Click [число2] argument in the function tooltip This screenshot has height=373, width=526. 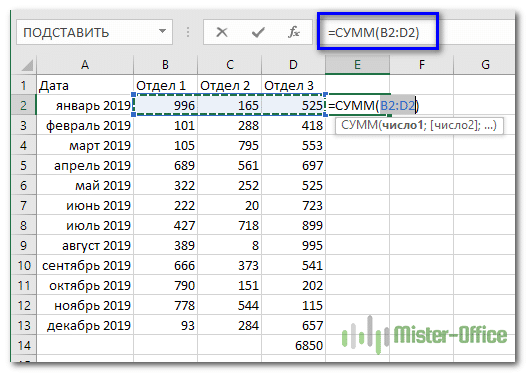(x=454, y=125)
